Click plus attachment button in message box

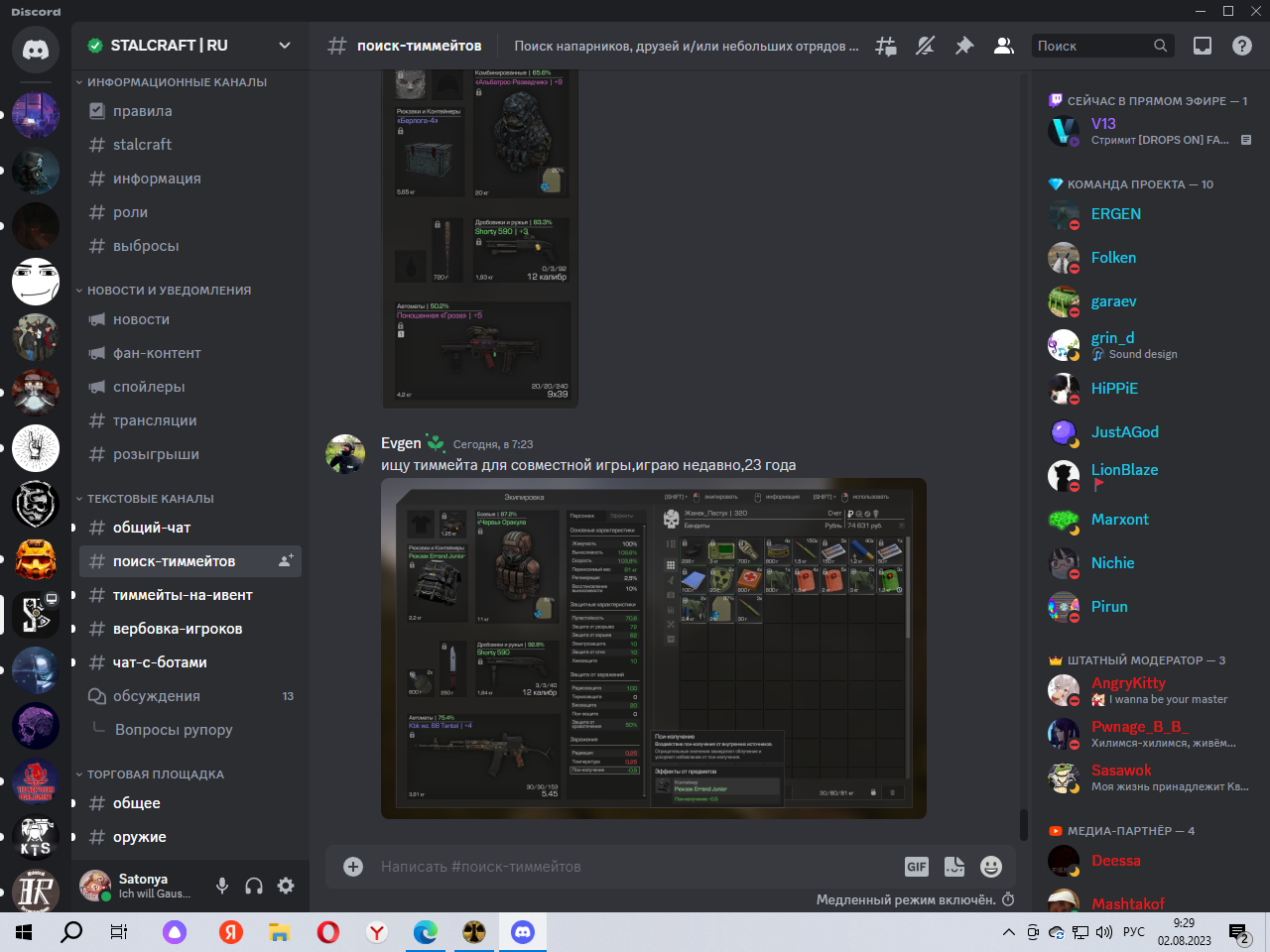coord(353,867)
